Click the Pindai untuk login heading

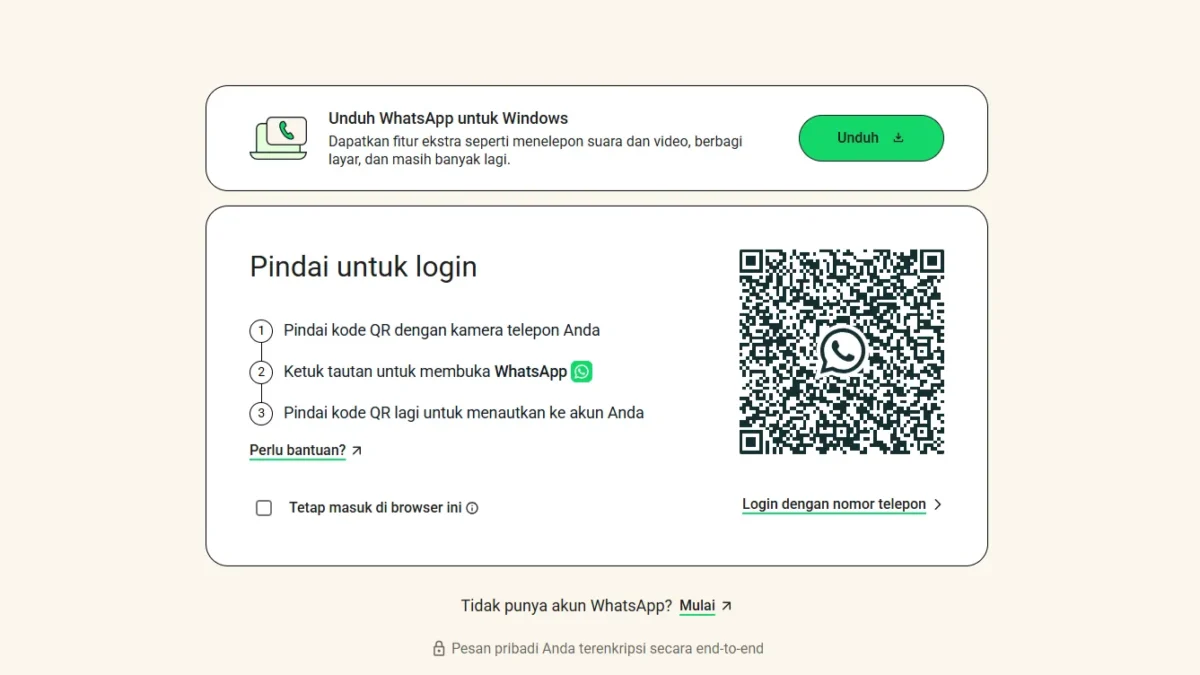coord(363,267)
